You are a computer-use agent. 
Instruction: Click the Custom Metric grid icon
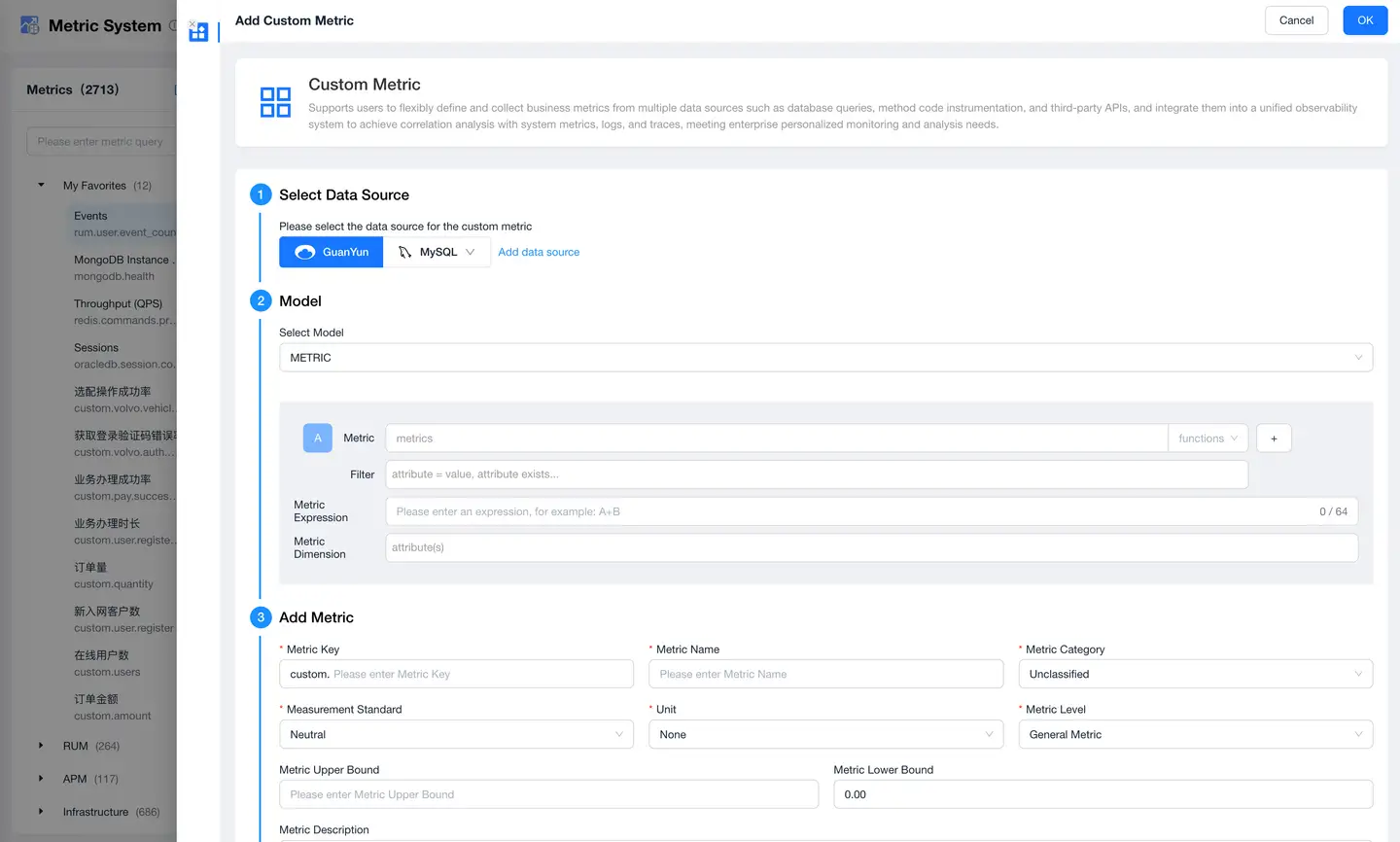tap(275, 102)
